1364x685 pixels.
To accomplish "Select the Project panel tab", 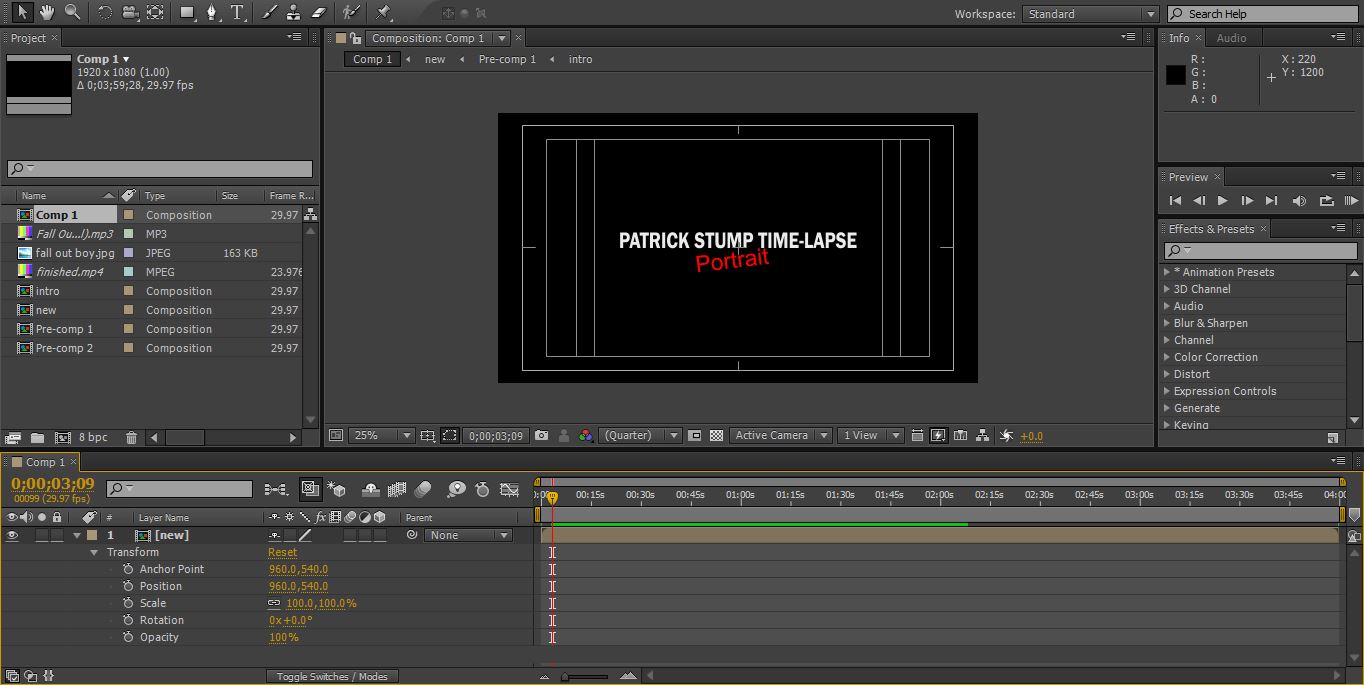I will click(28, 38).
